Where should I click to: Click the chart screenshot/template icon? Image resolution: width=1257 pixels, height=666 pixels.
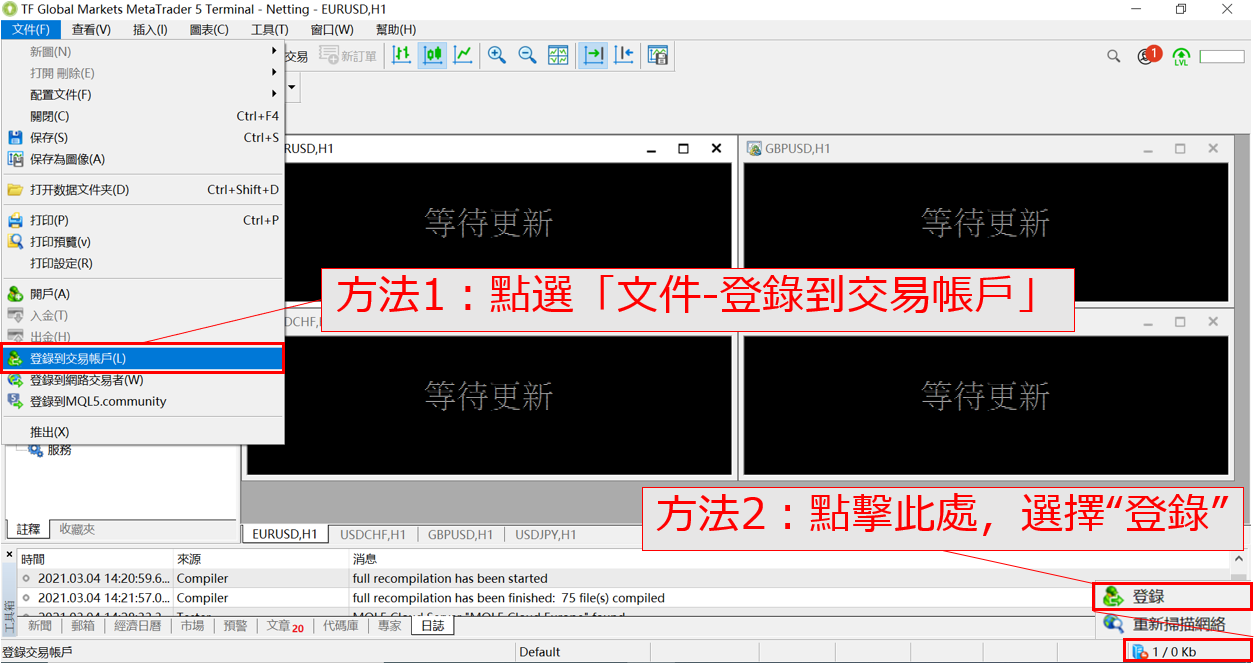click(657, 56)
